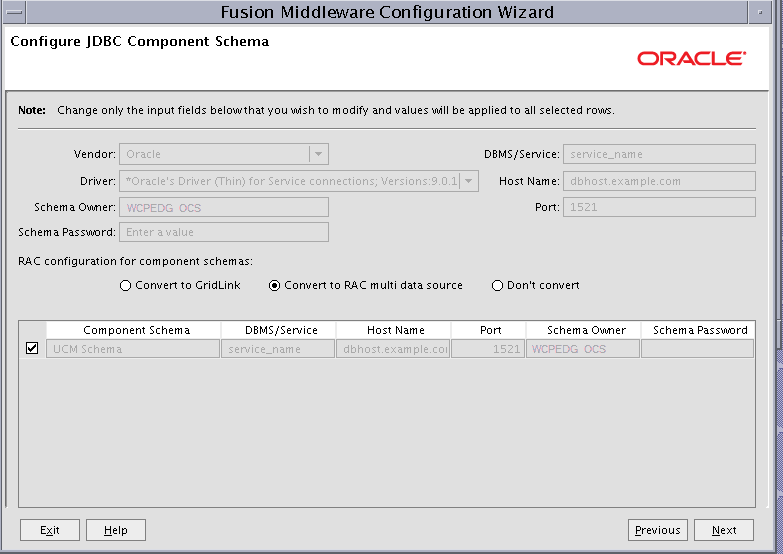Select the UCM Schema table cell
The width and height of the screenshot is (783, 554).
coord(133,349)
